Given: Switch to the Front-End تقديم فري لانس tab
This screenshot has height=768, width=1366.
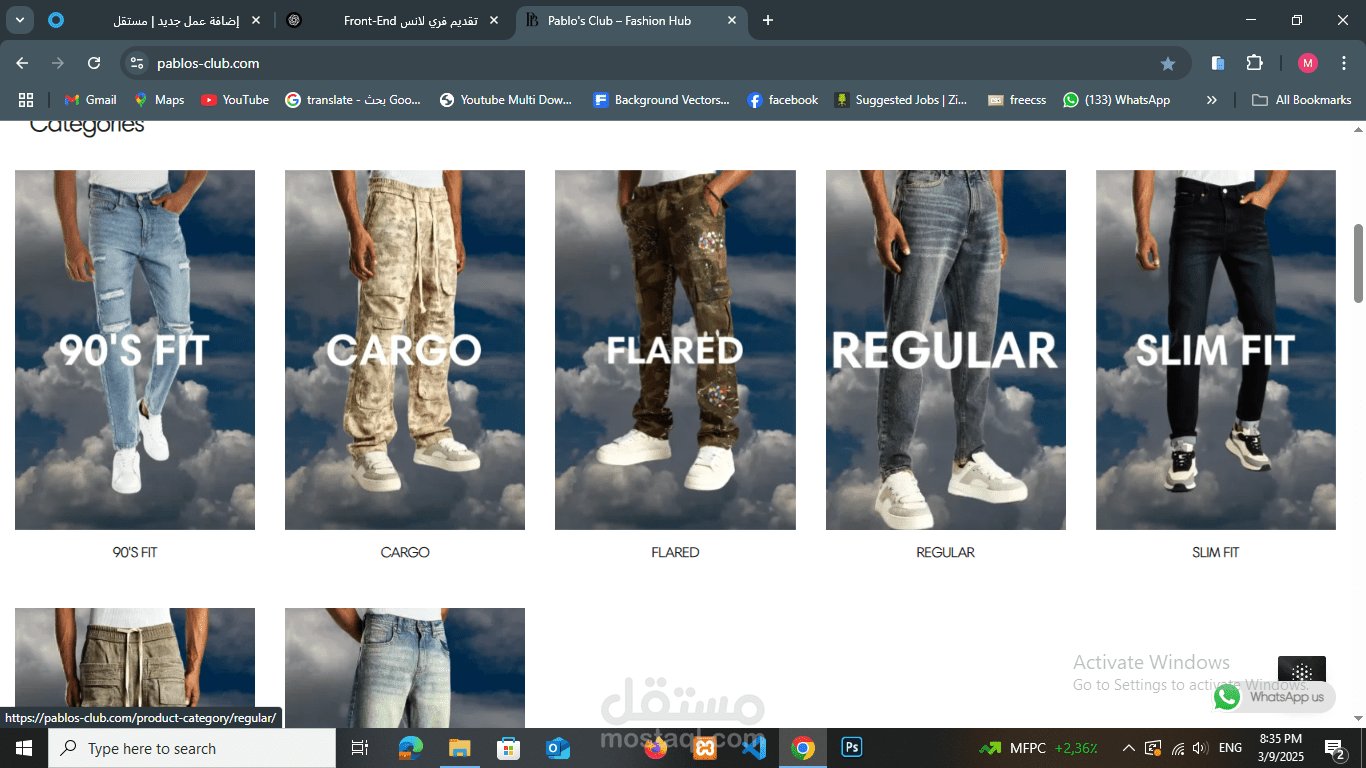Looking at the screenshot, I should (395, 20).
